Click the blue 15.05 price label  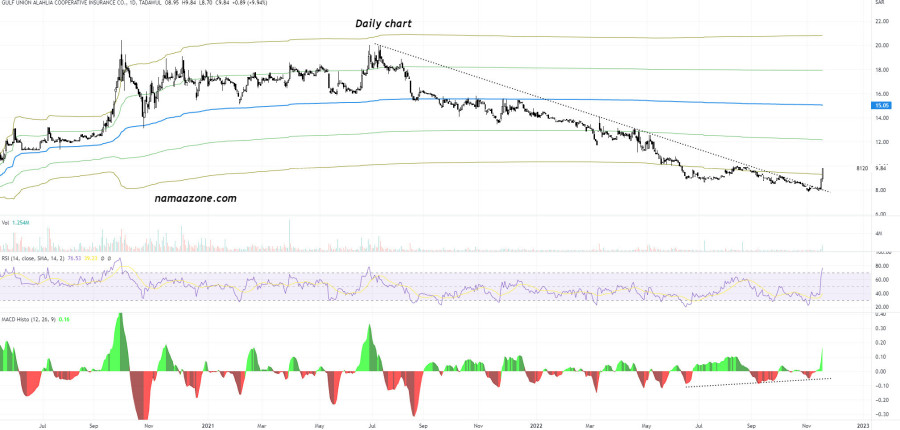pyautogui.click(x=881, y=105)
